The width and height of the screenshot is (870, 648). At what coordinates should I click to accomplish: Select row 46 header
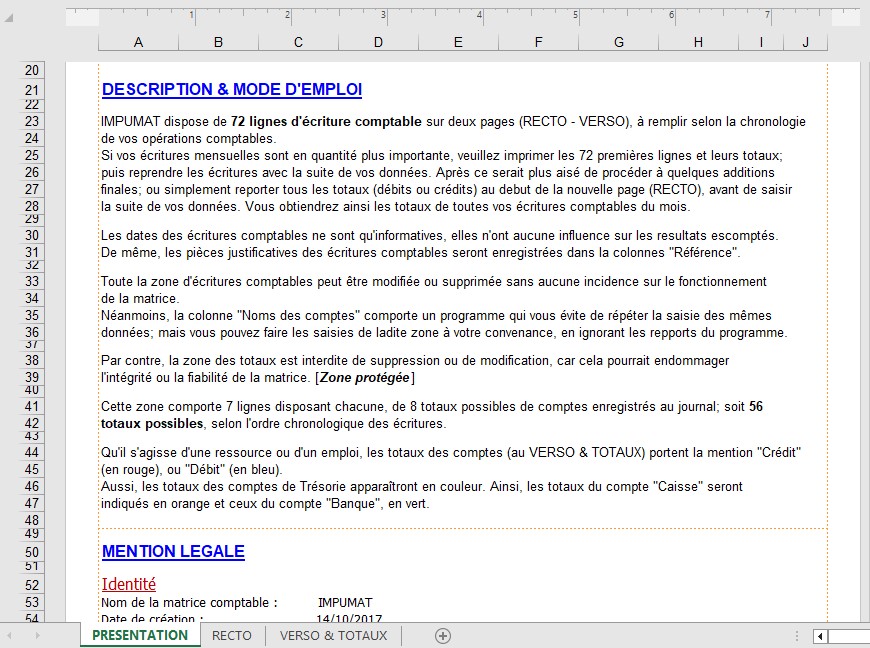tap(32, 487)
